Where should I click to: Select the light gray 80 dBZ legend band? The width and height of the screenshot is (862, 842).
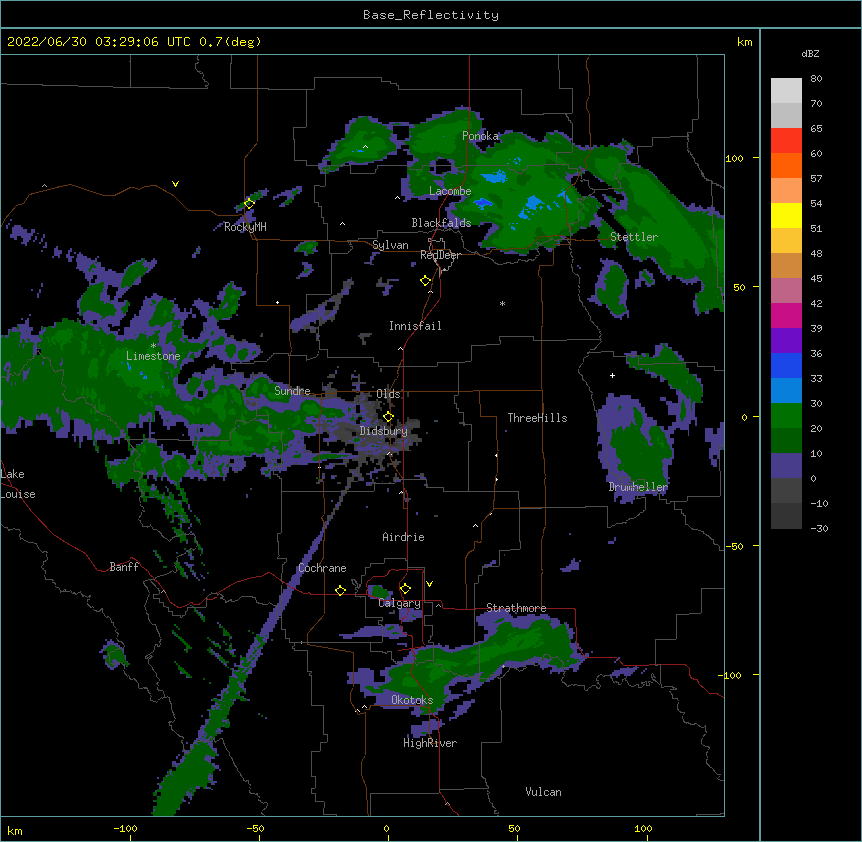(786, 91)
